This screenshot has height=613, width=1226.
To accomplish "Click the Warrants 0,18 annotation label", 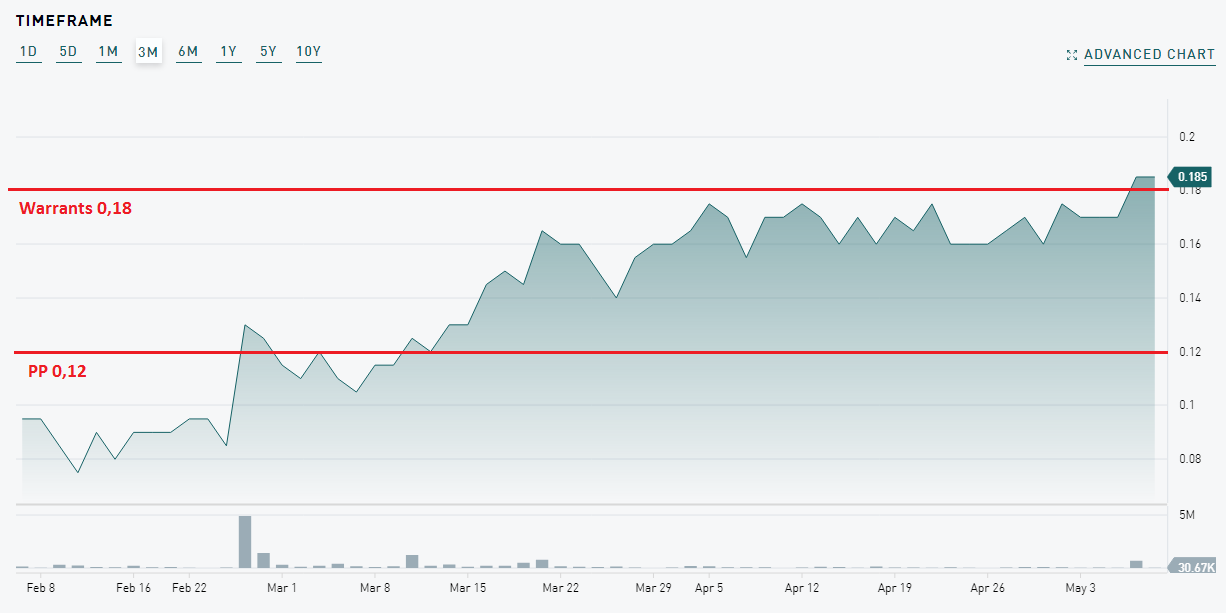I will pos(75,209).
